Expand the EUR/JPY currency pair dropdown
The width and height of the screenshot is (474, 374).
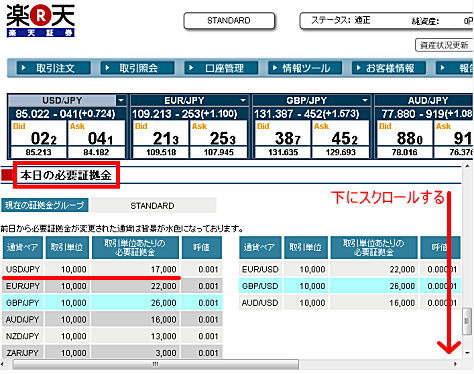[x=243, y=100]
